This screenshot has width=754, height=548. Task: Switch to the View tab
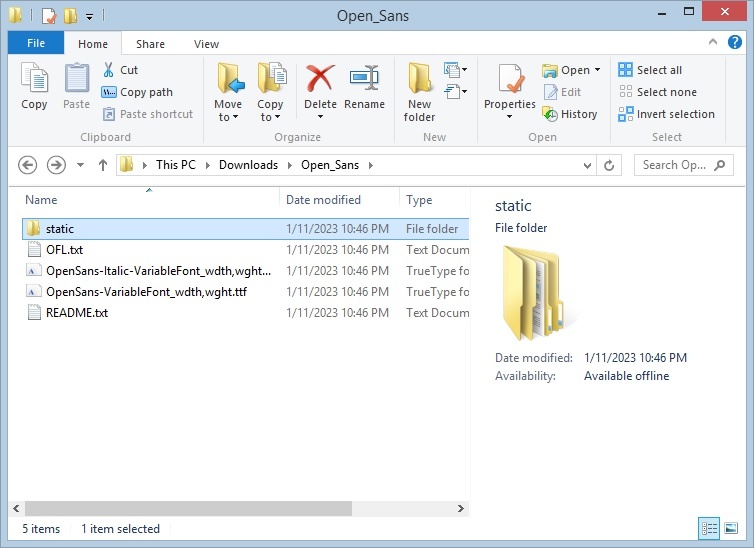tap(206, 44)
